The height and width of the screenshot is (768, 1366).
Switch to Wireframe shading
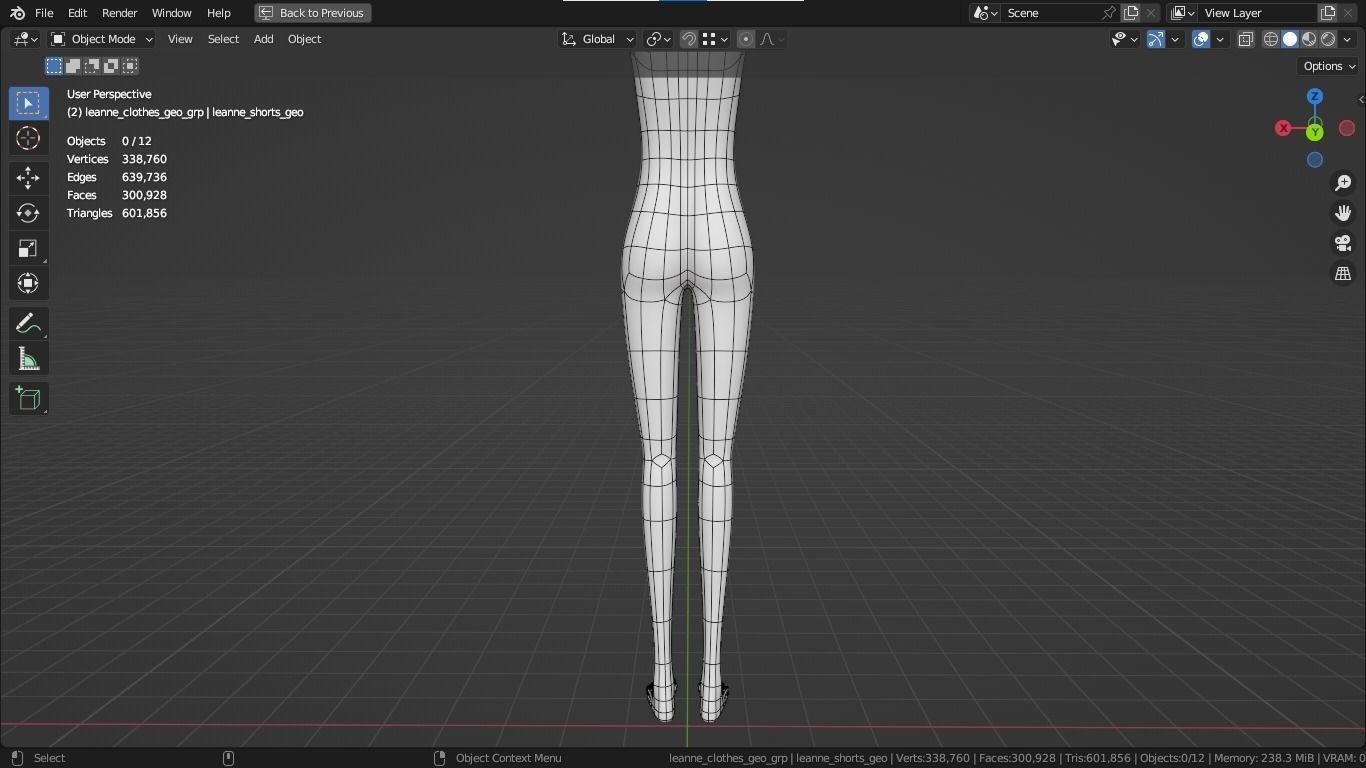click(x=1271, y=39)
